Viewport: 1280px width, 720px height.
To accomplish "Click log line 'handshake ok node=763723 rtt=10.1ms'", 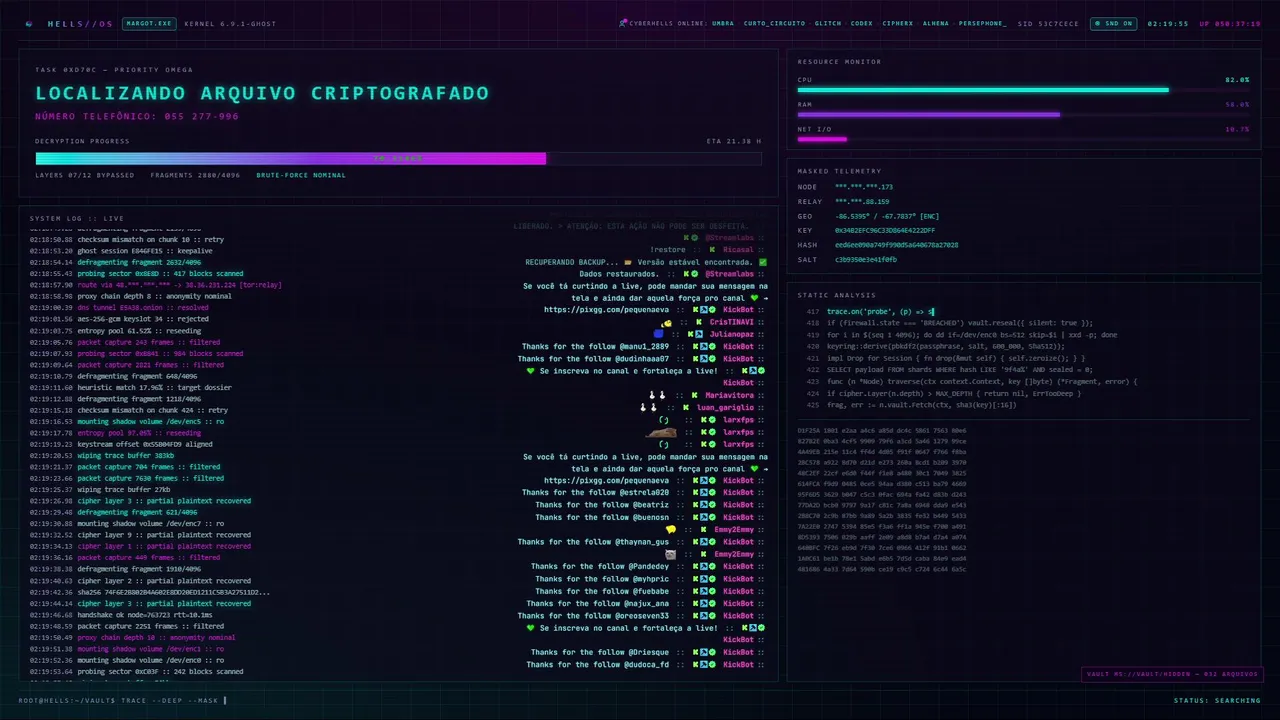I will (121, 615).
